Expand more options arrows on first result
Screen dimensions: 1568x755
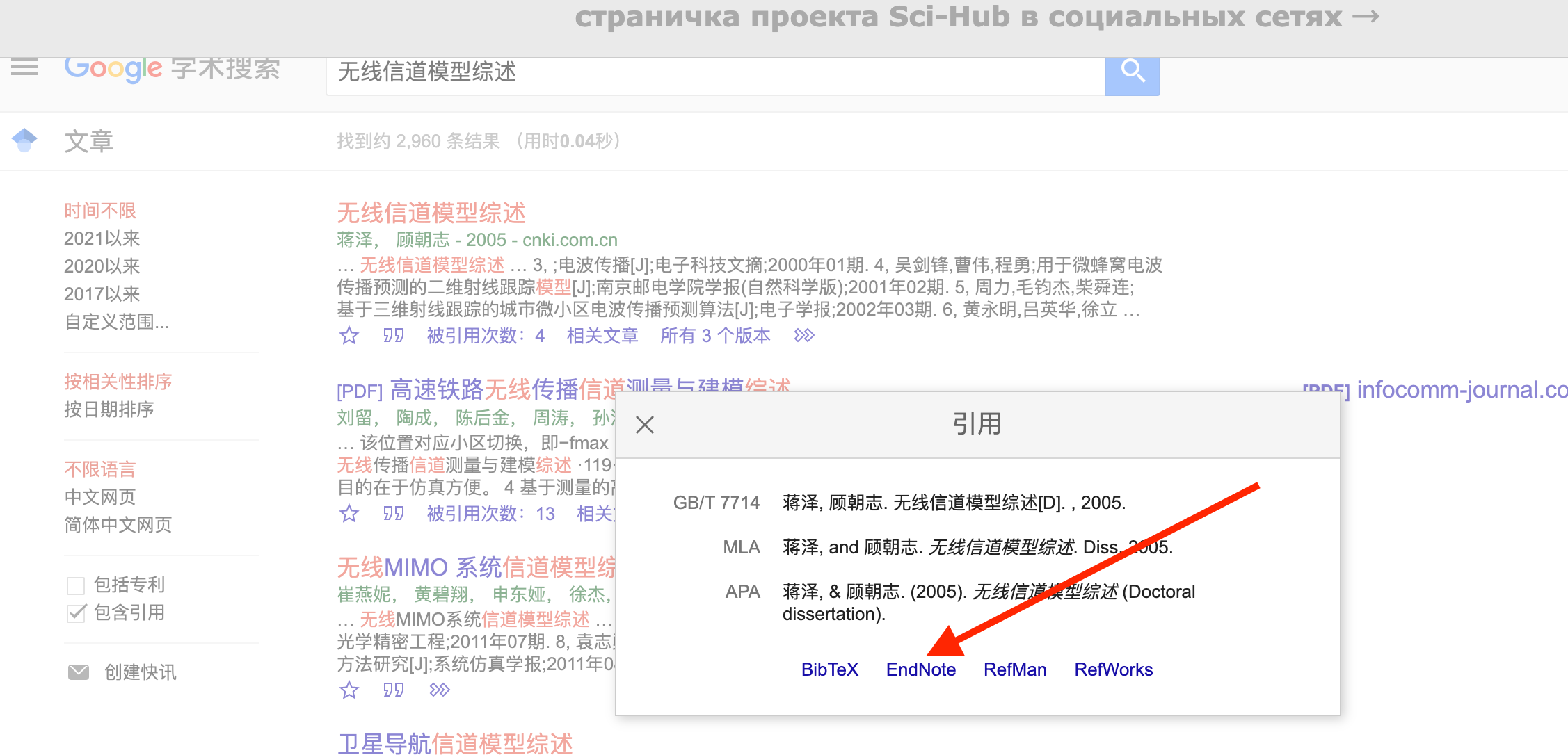coord(804,336)
